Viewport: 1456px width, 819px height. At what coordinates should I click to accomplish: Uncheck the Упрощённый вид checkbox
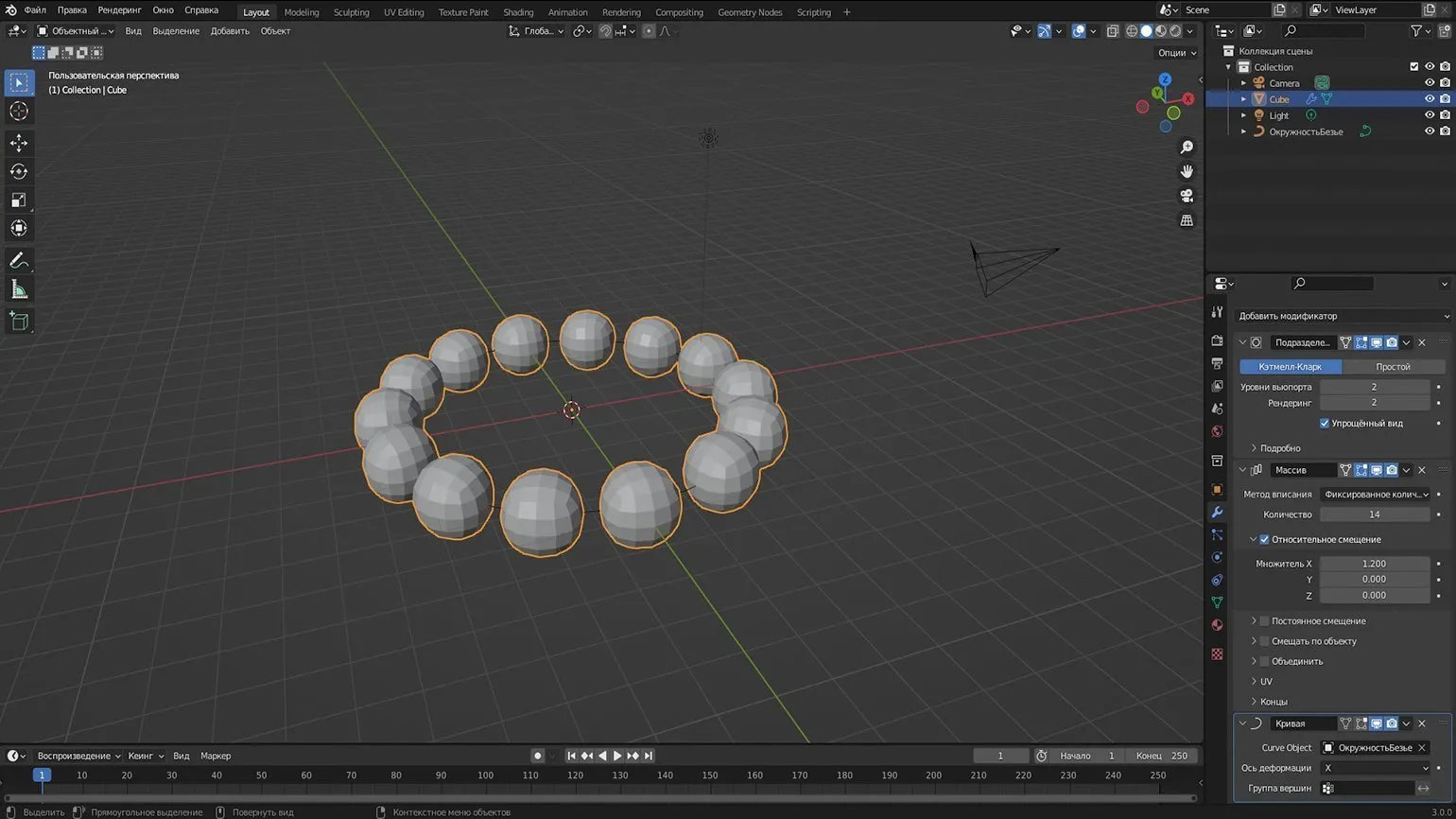point(1325,423)
